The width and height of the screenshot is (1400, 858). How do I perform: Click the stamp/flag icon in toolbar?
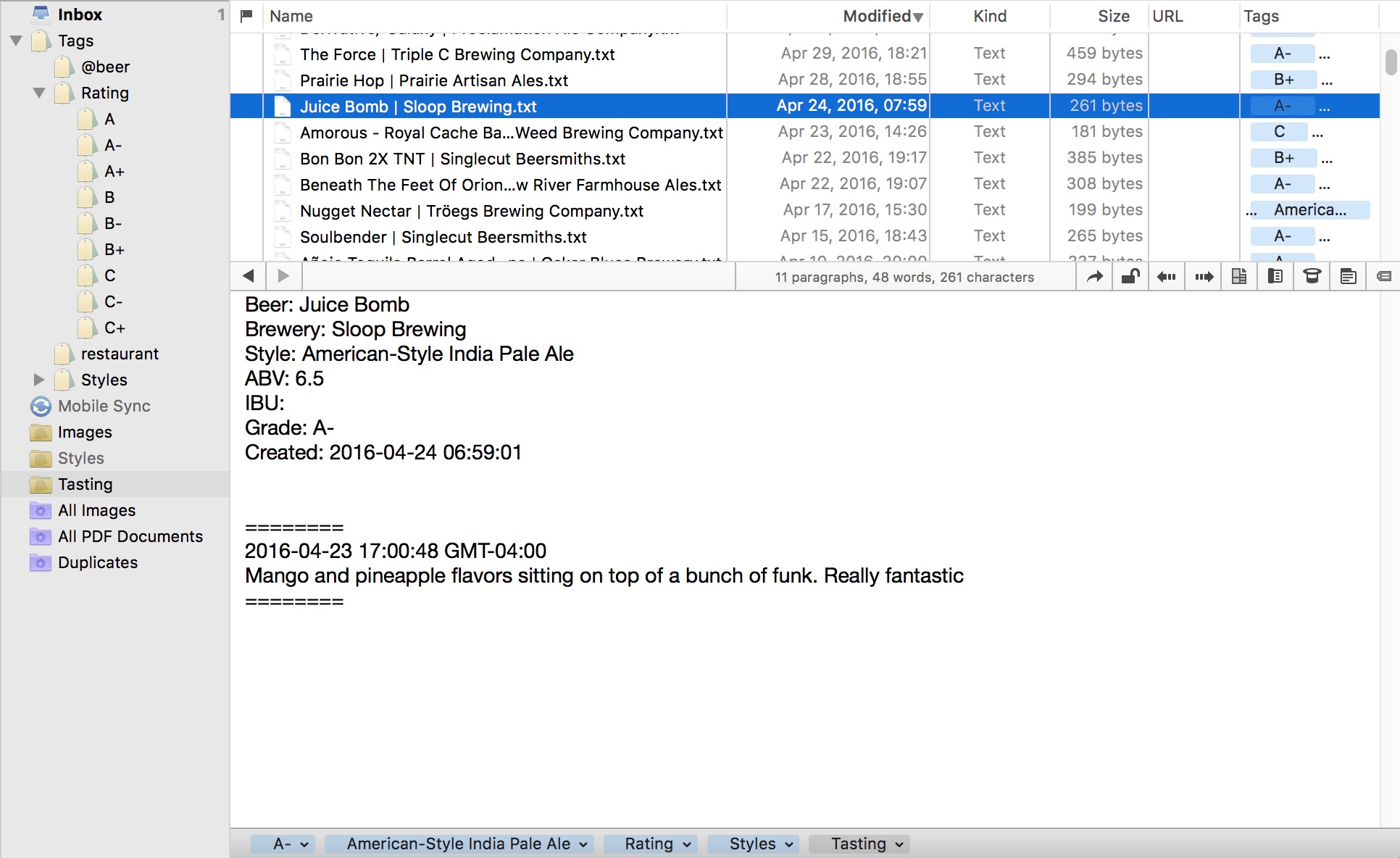(1310, 277)
